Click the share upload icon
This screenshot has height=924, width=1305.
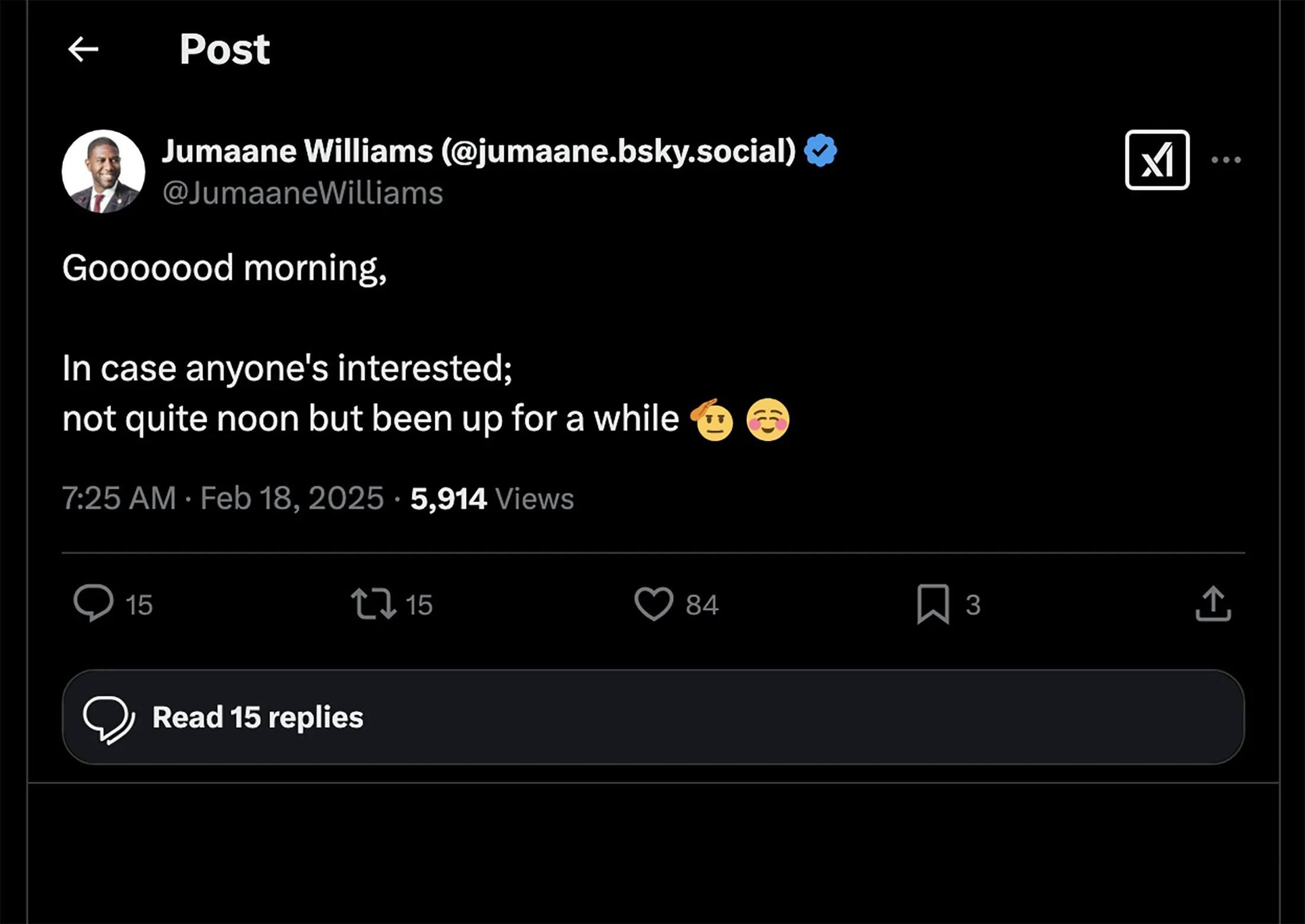point(1213,604)
